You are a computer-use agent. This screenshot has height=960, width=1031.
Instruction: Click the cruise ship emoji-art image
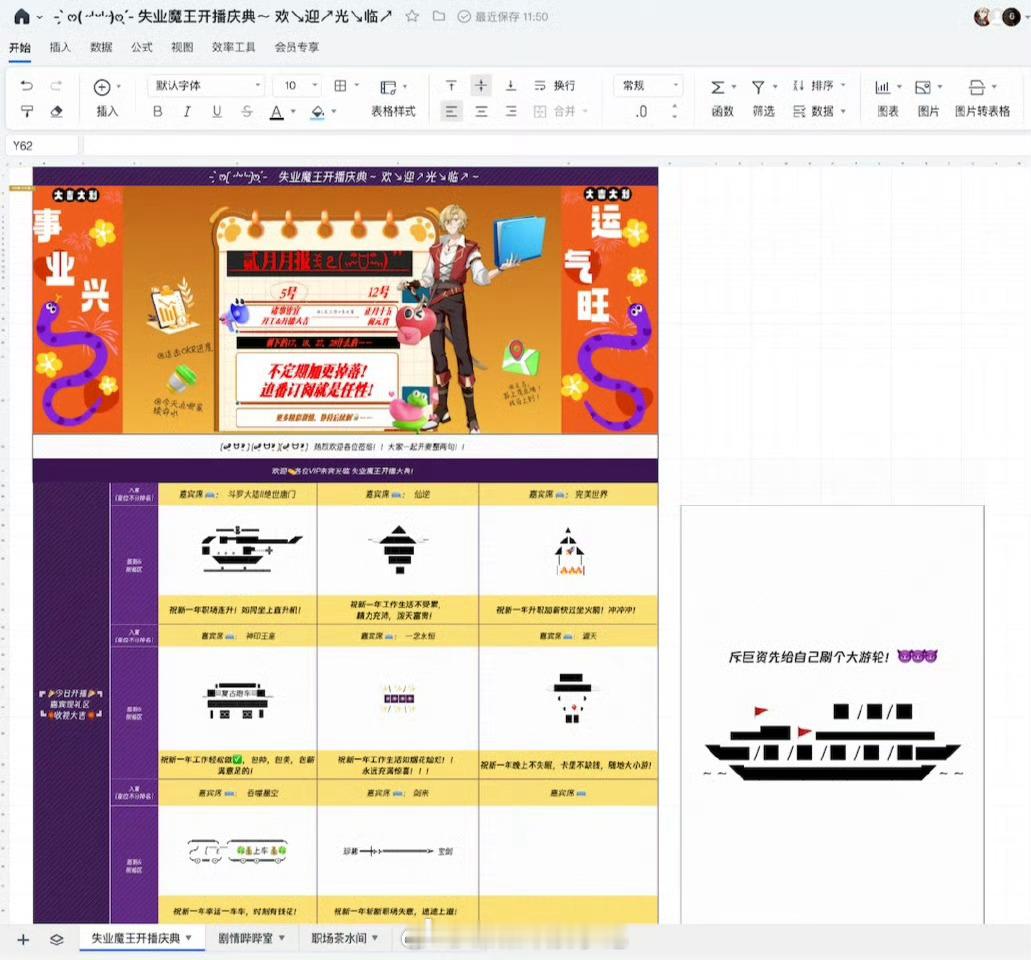pos(832,742)
